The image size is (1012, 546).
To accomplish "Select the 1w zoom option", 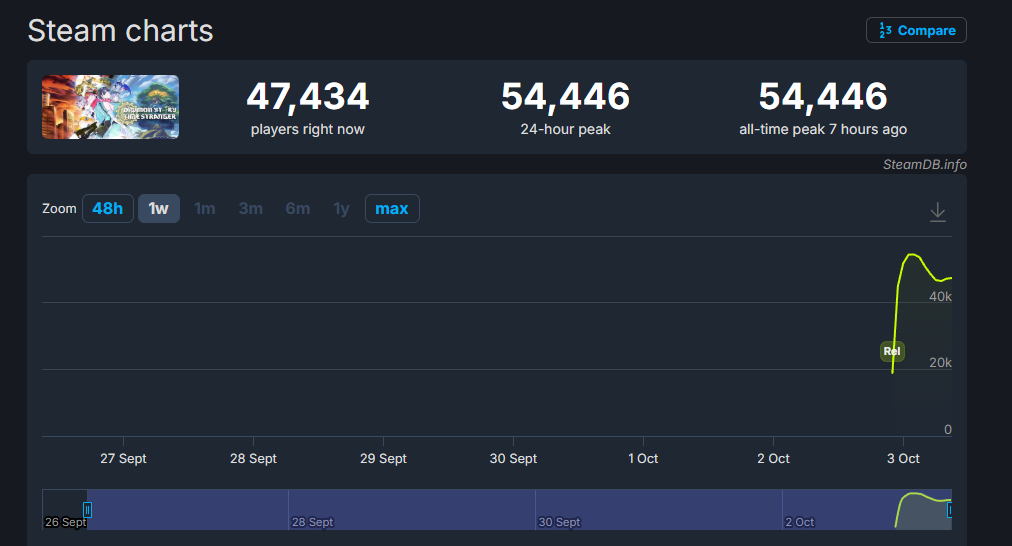I will (x=158, y=208).
